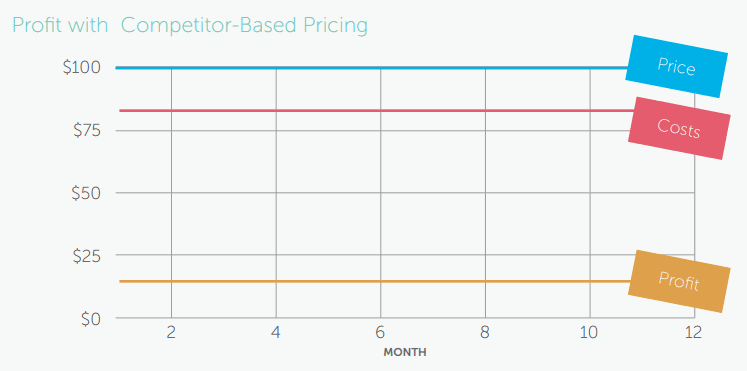
Task: Click the $50 gridline at month 10
Action: pyautogui.click(x=590, y=193)
